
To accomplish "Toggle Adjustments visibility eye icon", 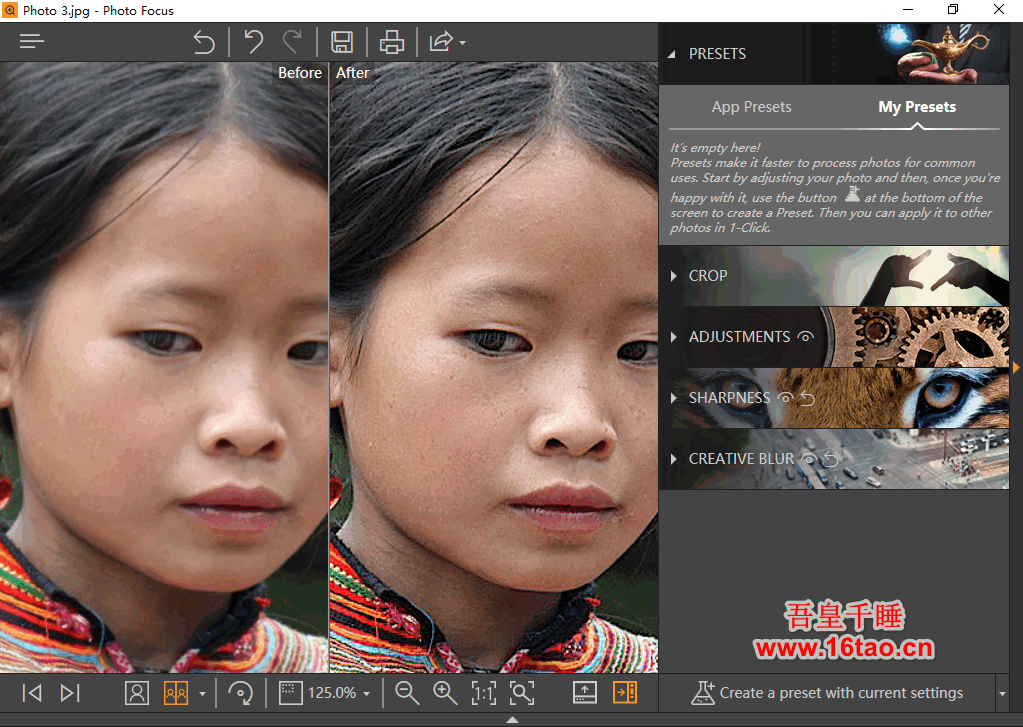I will tap(805, 337).
